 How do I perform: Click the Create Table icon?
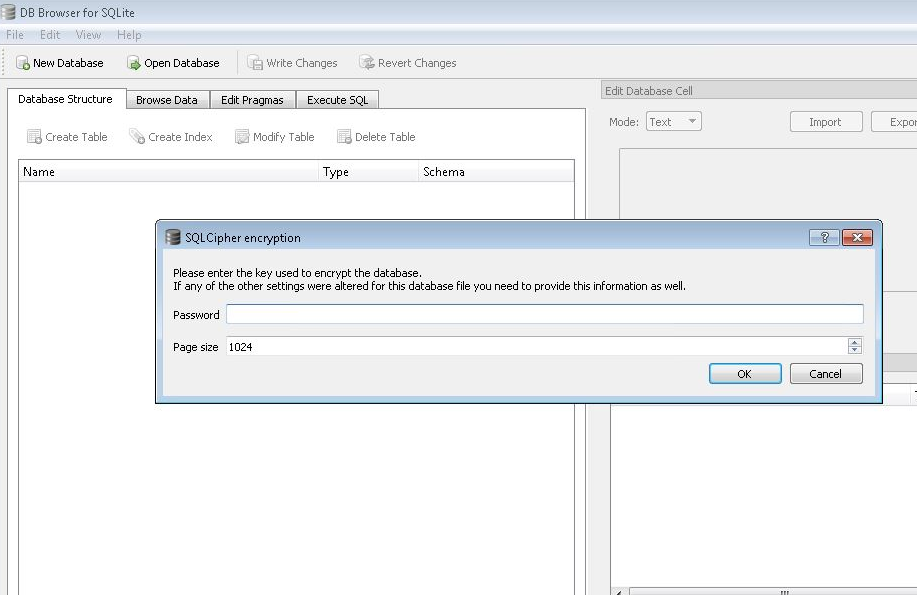35,137
